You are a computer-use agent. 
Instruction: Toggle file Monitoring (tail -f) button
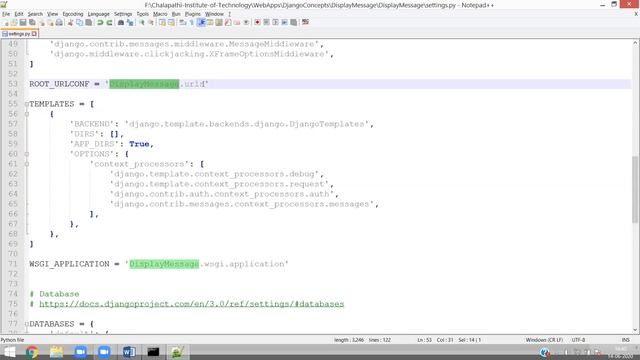[246, 22]
